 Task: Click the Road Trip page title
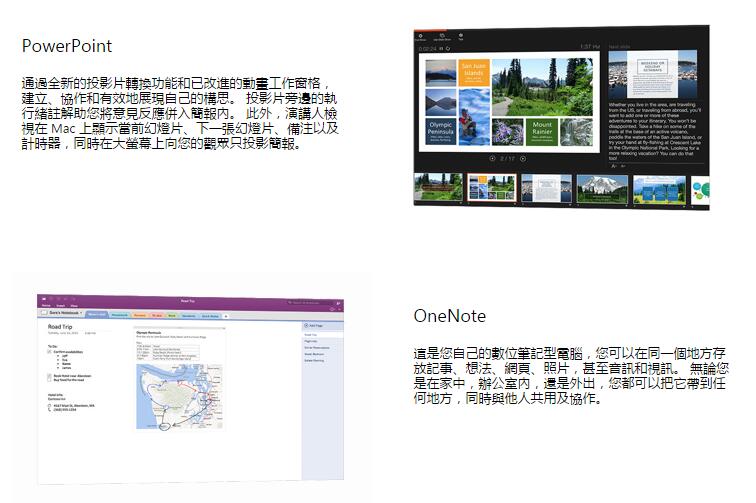(x=60, y=326)
